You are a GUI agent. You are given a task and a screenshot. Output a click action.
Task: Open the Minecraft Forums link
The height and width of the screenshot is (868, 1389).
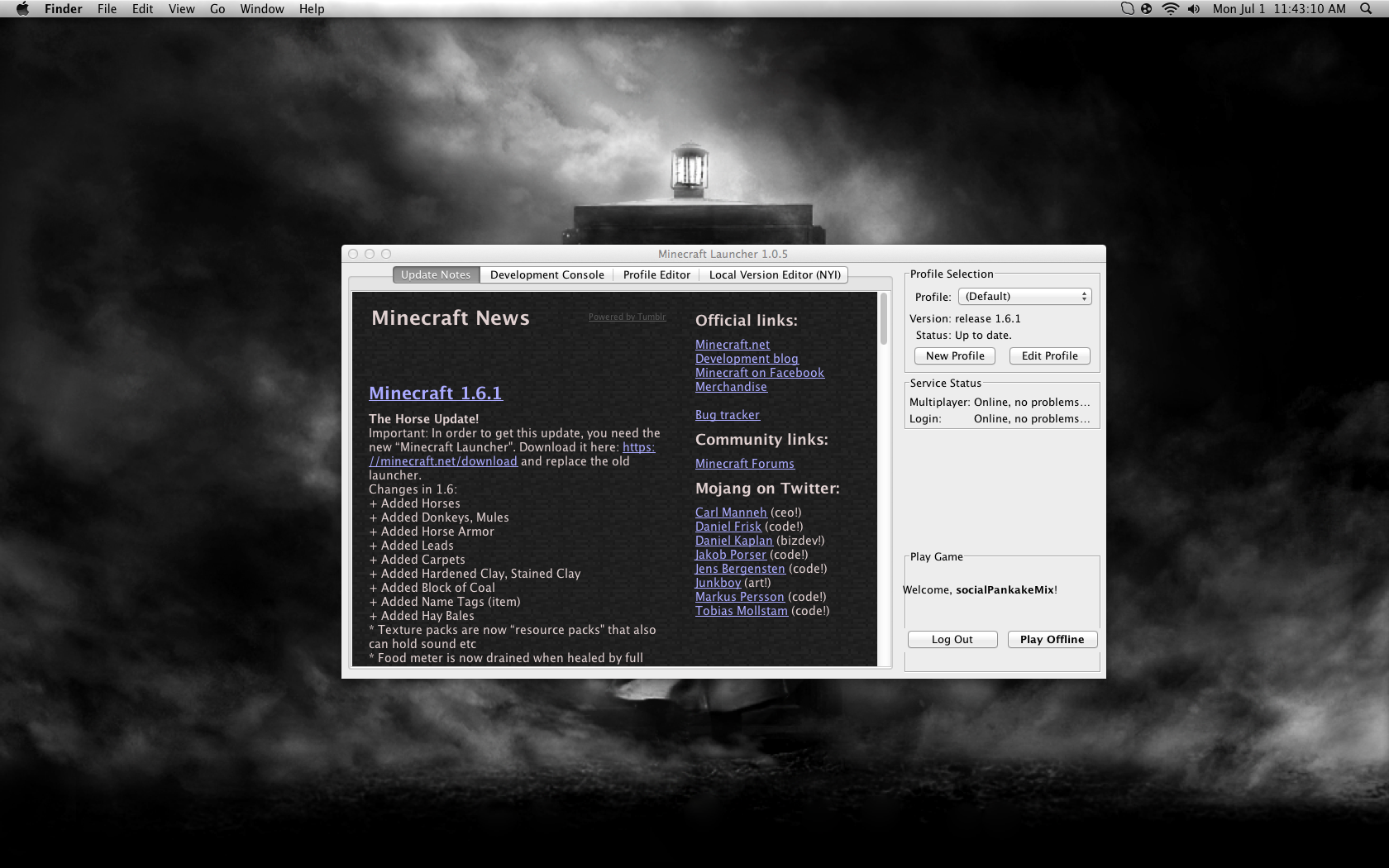point(744,464)
